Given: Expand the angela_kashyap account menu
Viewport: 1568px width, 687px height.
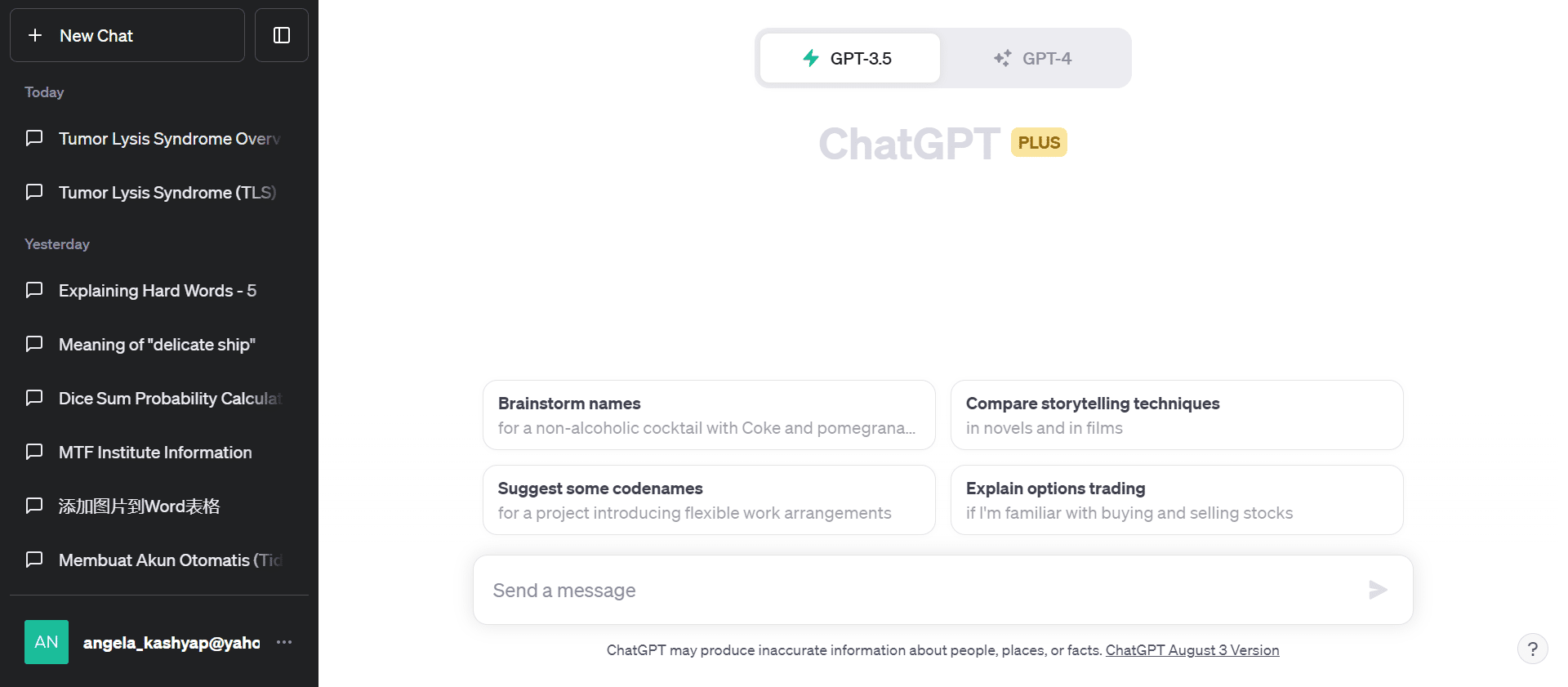Looking at the screenshot, I should pos(171,643).
